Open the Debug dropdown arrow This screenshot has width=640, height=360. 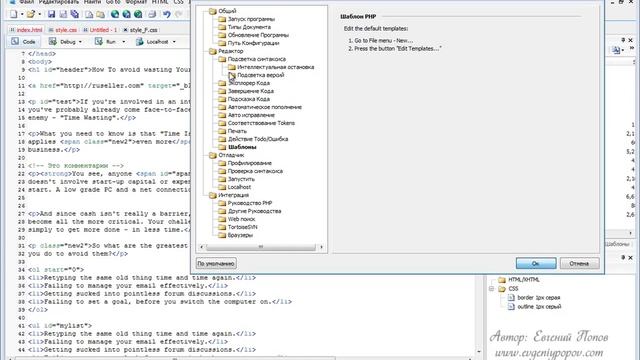tap(80, 42)
